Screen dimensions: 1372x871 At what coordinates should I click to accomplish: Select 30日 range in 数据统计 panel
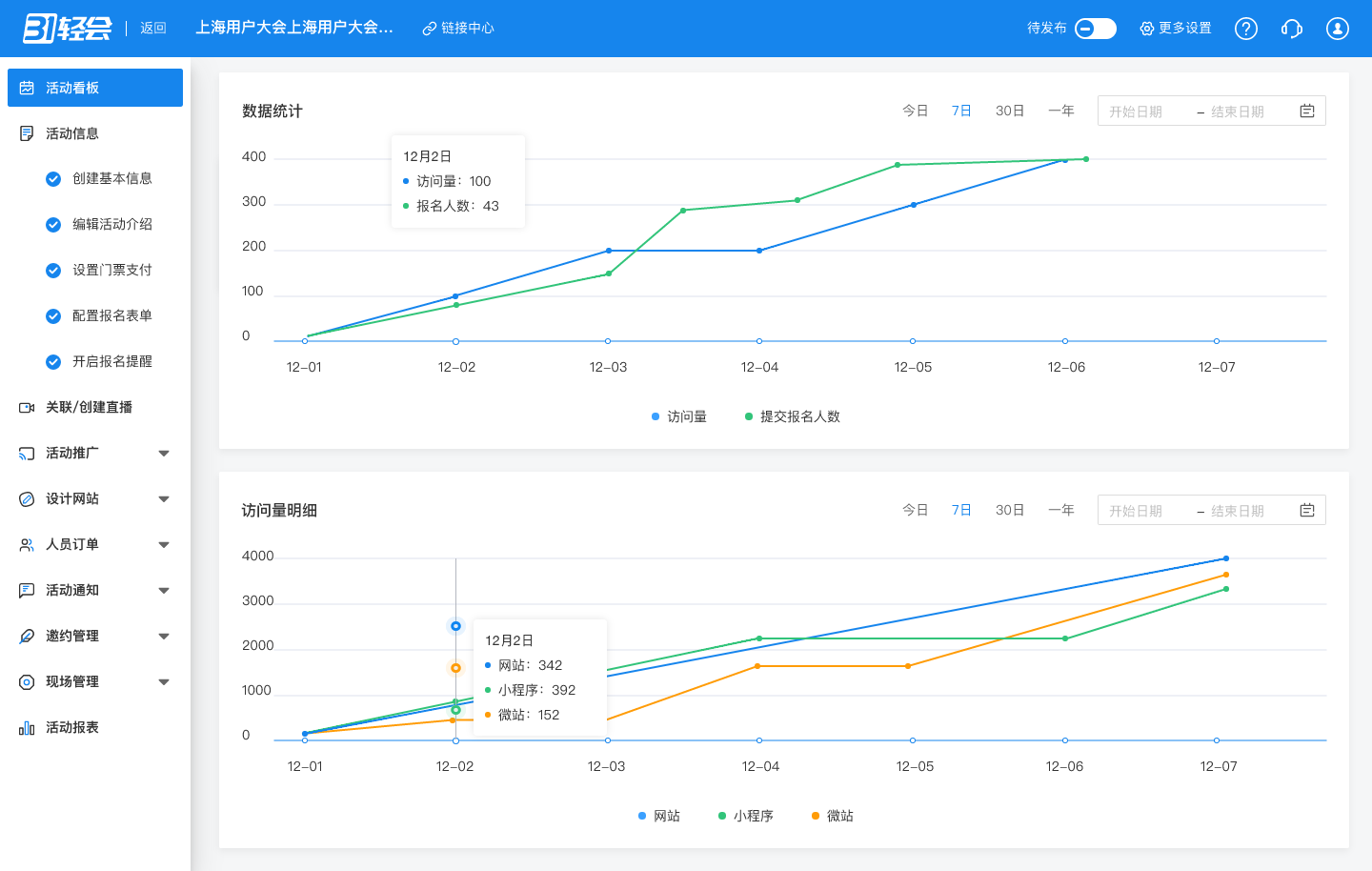(1009, 111)
